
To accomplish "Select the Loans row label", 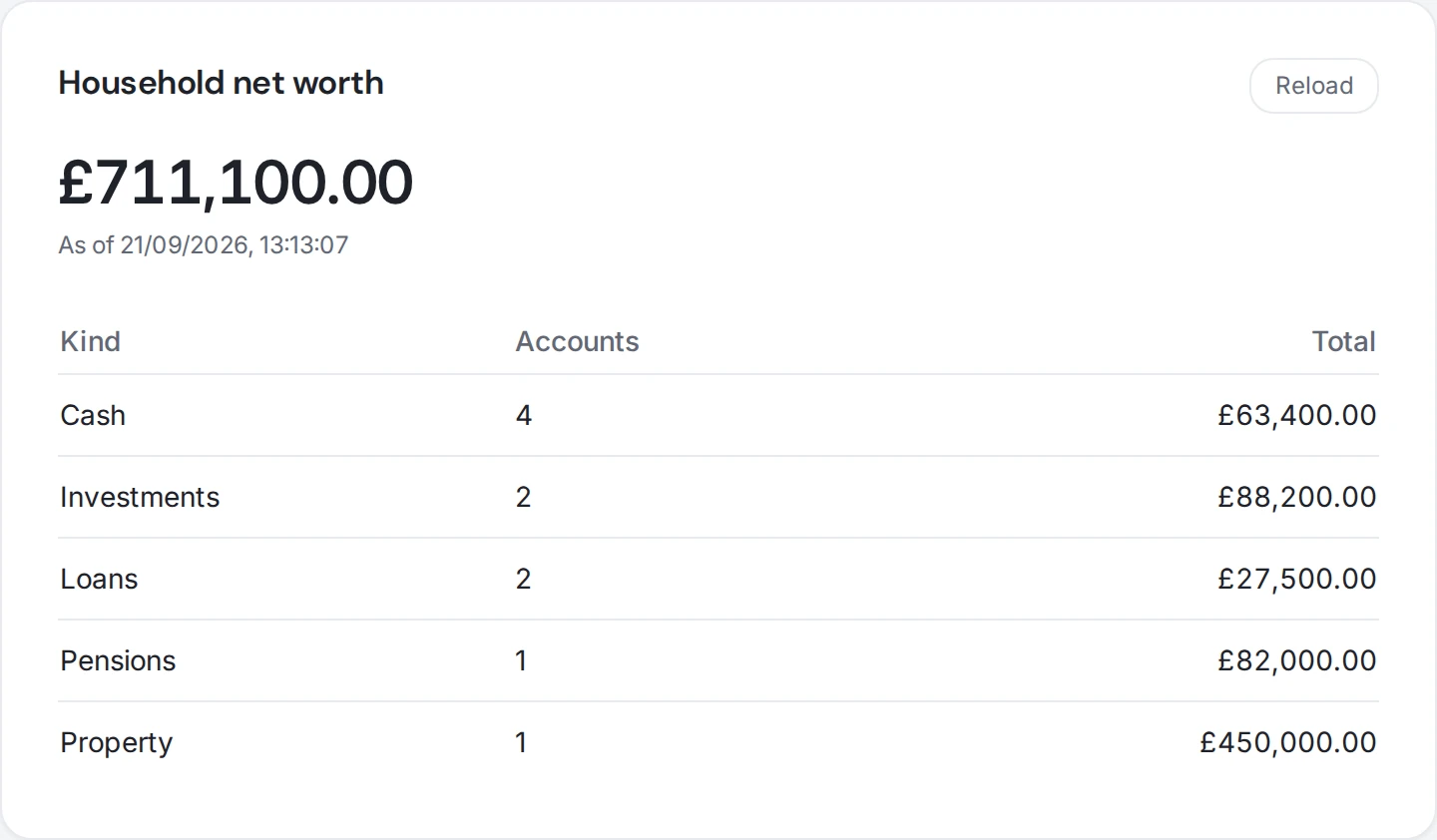I will 99,579.
